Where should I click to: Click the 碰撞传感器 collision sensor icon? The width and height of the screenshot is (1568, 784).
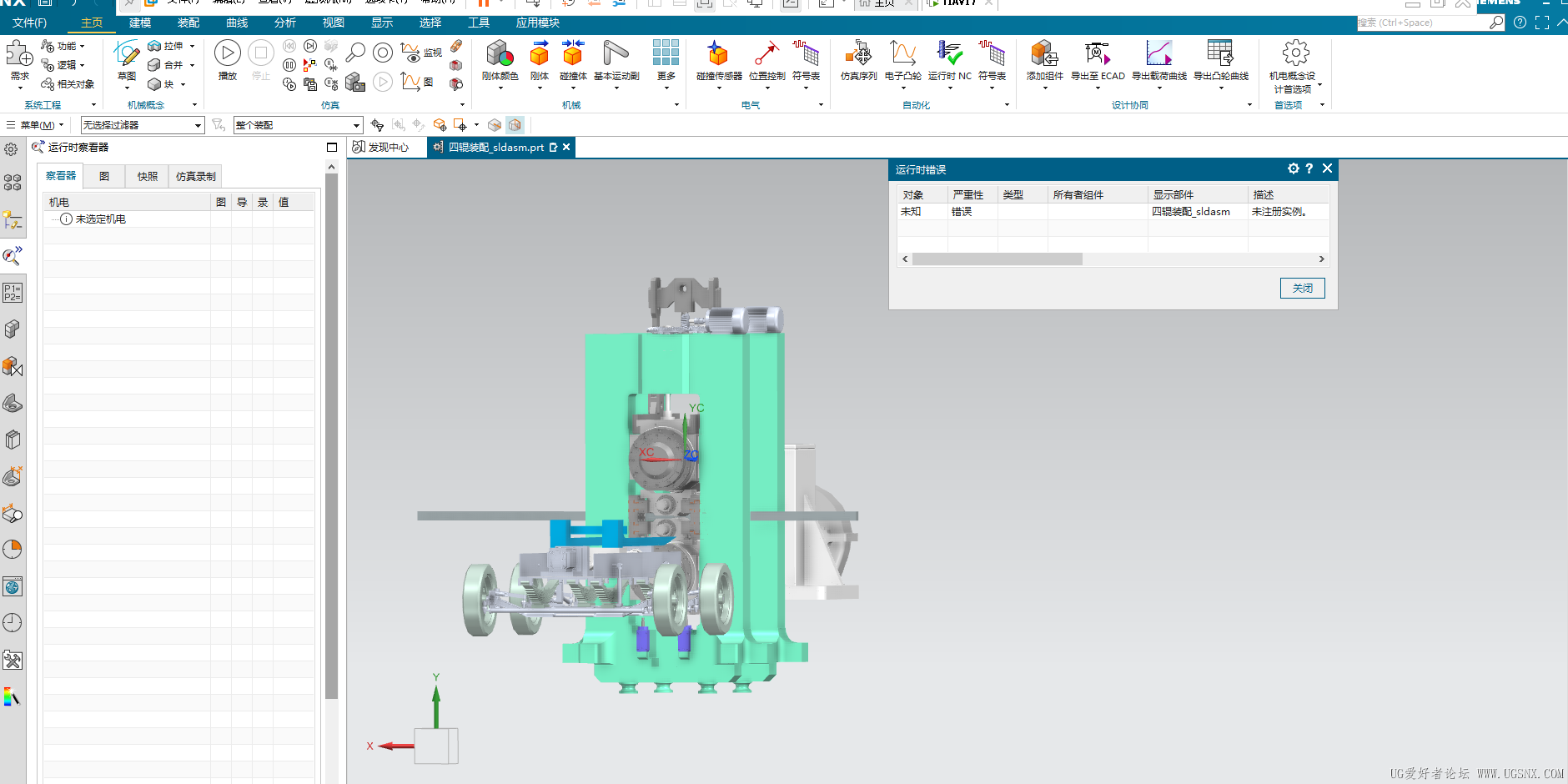tap(718, 55)
